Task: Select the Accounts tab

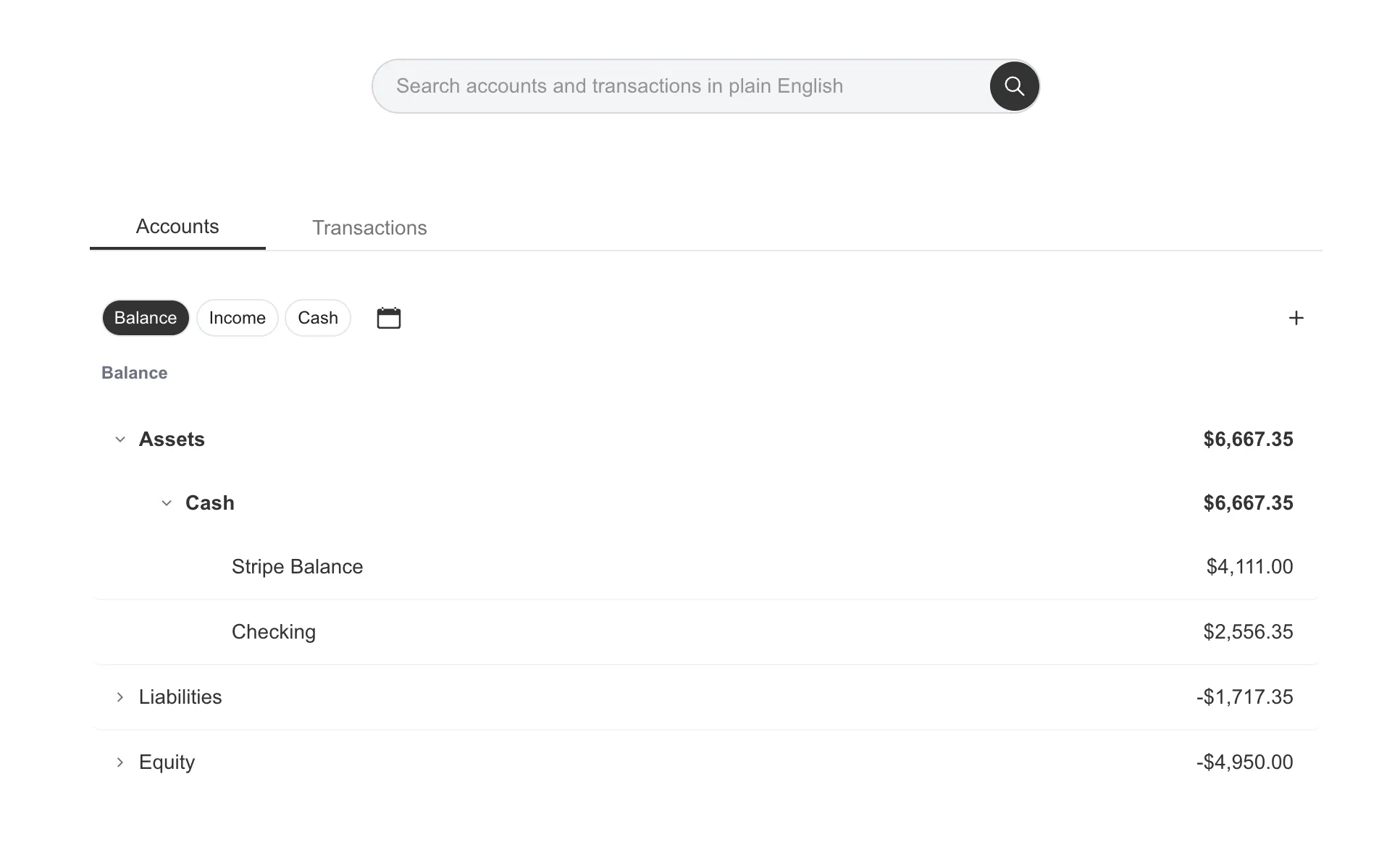Action: 177,227
